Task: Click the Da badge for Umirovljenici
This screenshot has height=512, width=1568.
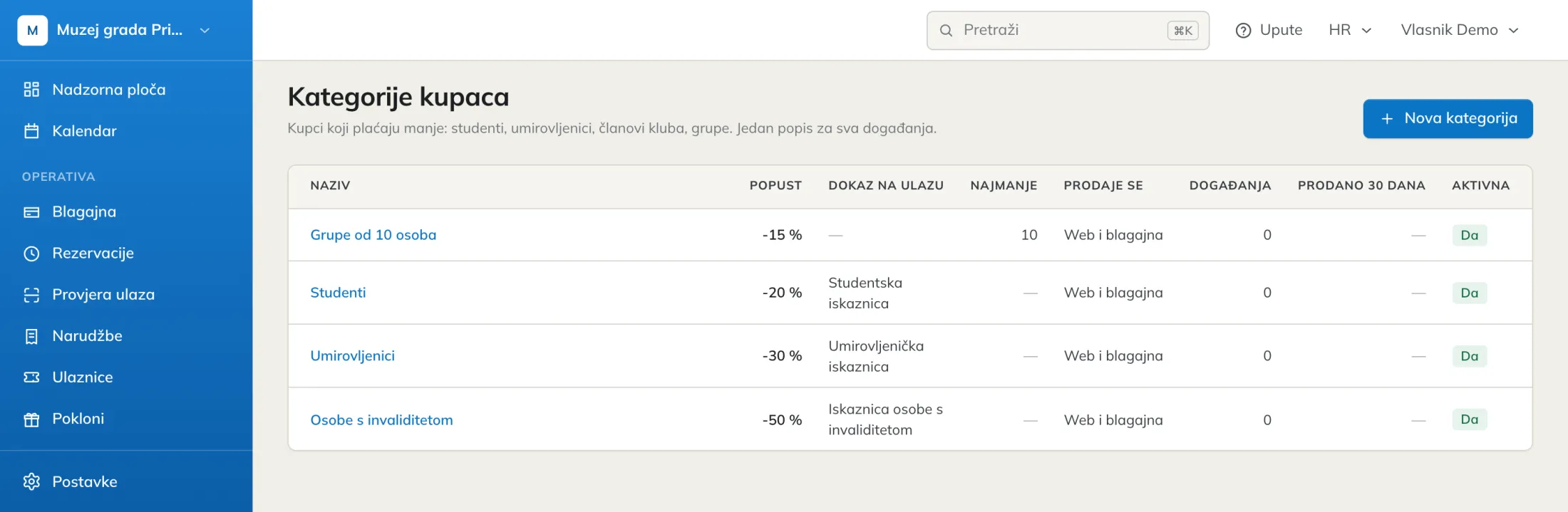Action: pyautogui.click(x=1470, y=356)
